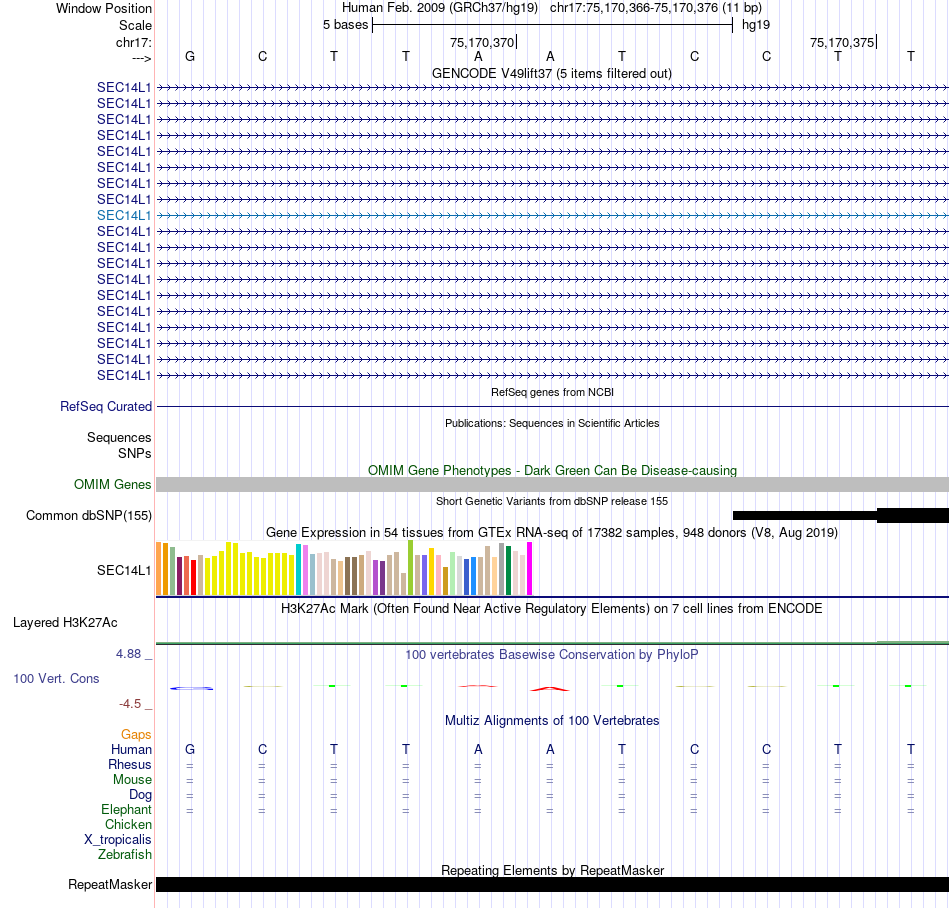Open the GTEx 'Gene Expression in 54 tissues' title

pyautogui.click(x=552, y=532)
